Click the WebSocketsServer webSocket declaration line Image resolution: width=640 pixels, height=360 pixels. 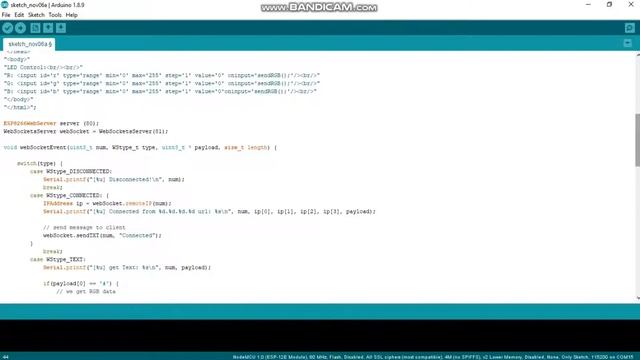(86, 131)
